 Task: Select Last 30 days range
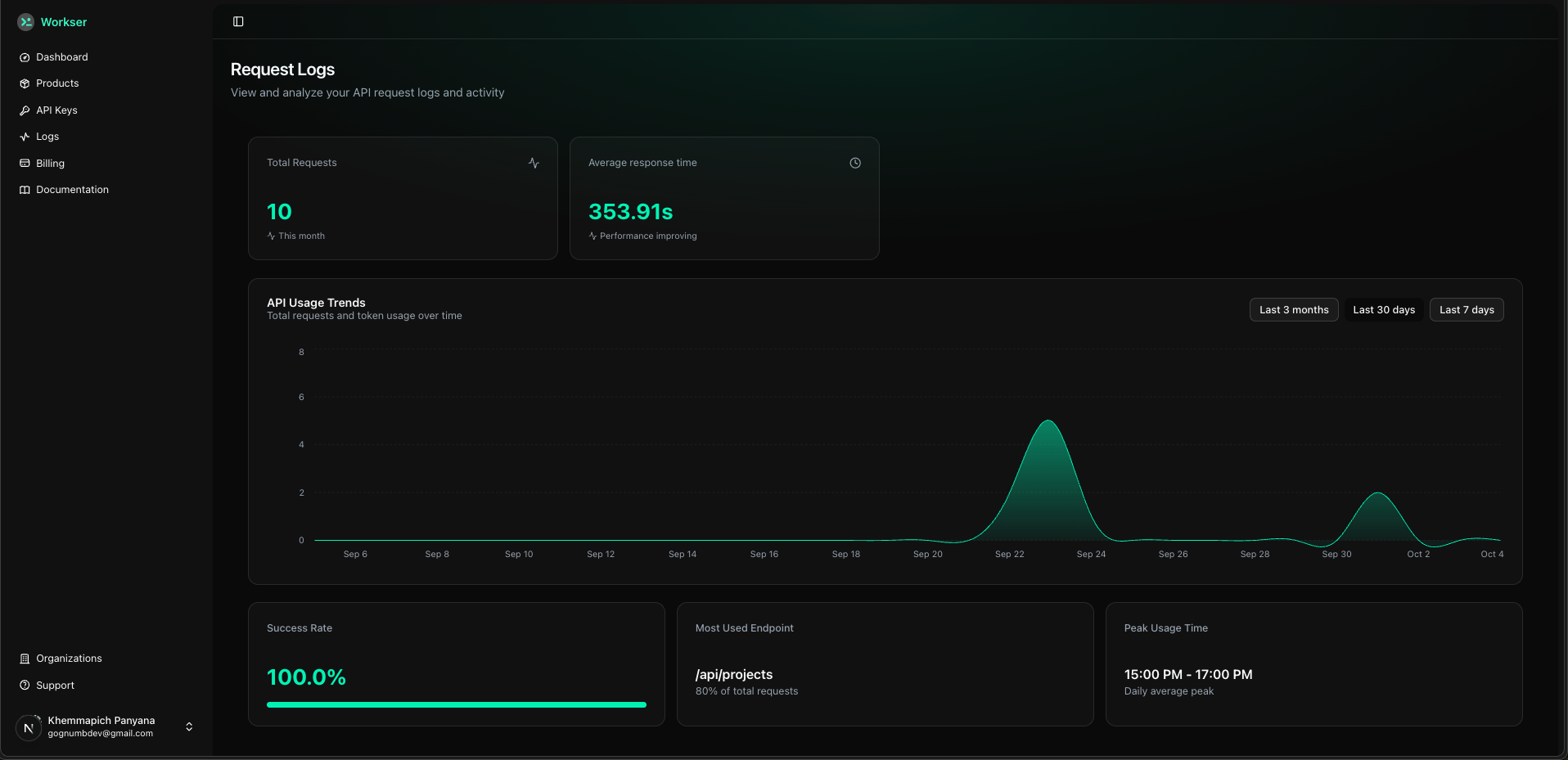pos(1384,310)
